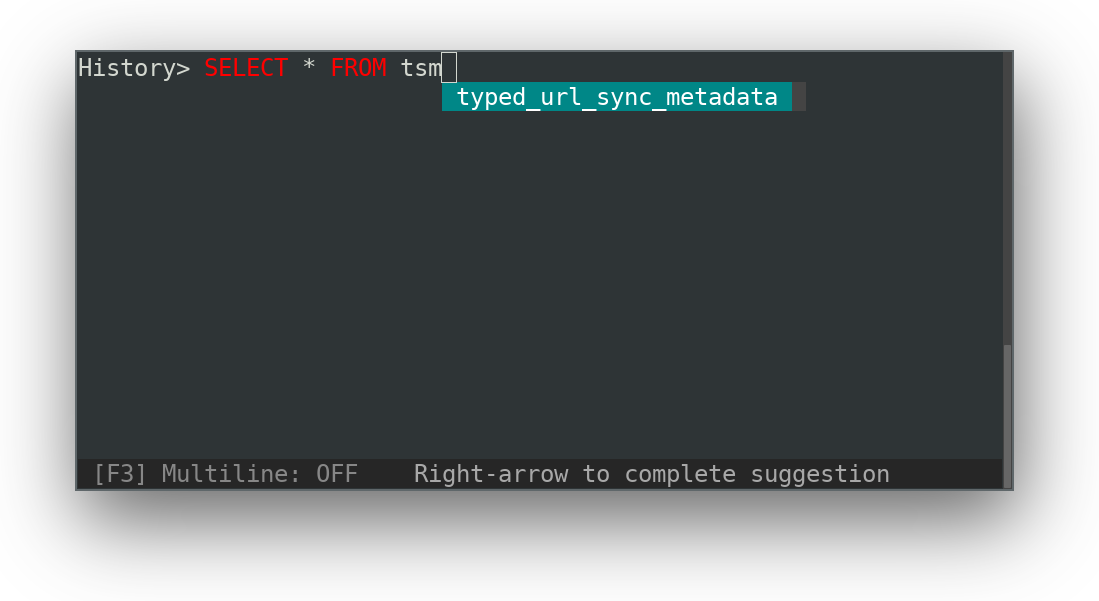Viewport: 1099px width, 601px height.
Task: Toggle the Multiline: OFF status indicator
Action: 259,474
